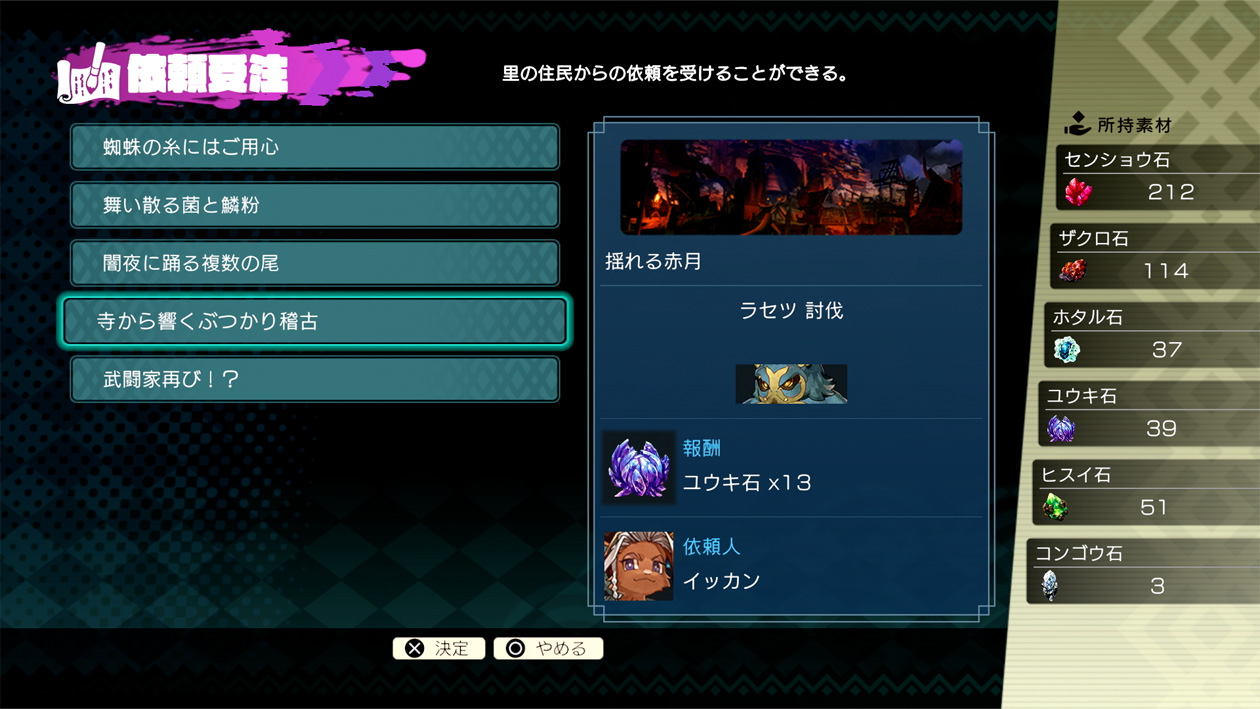
Task: Click the 揺れる赤月 location thumbnail image
Action: coord(791,187)
